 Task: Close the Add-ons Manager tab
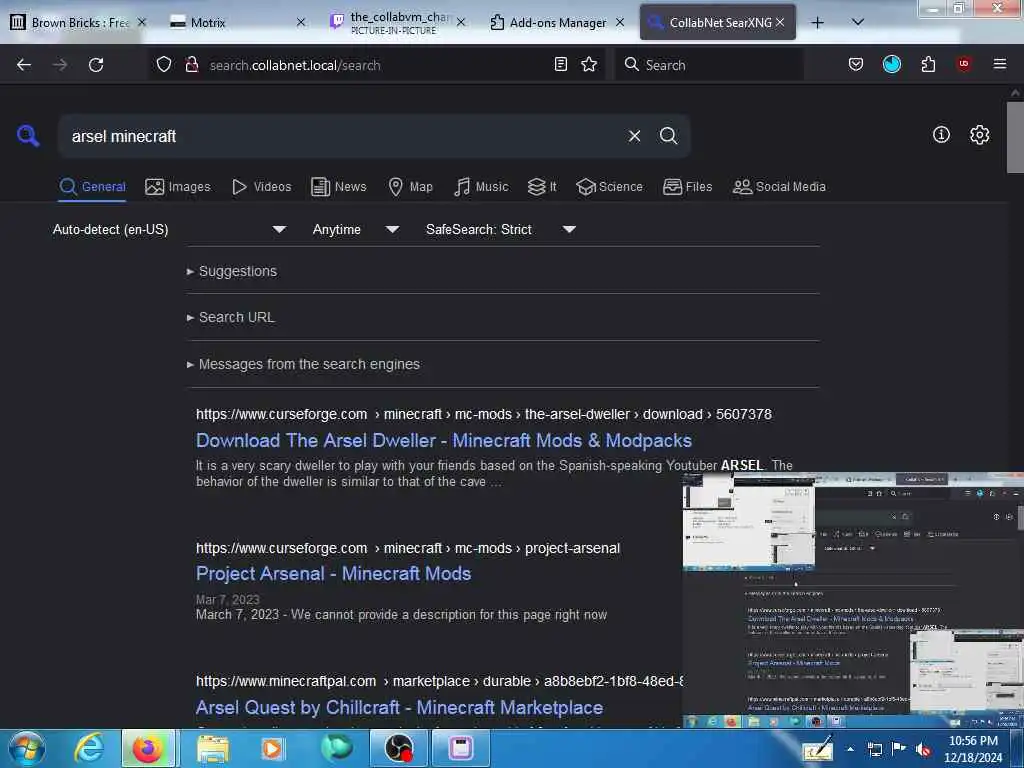coord(620,23)
